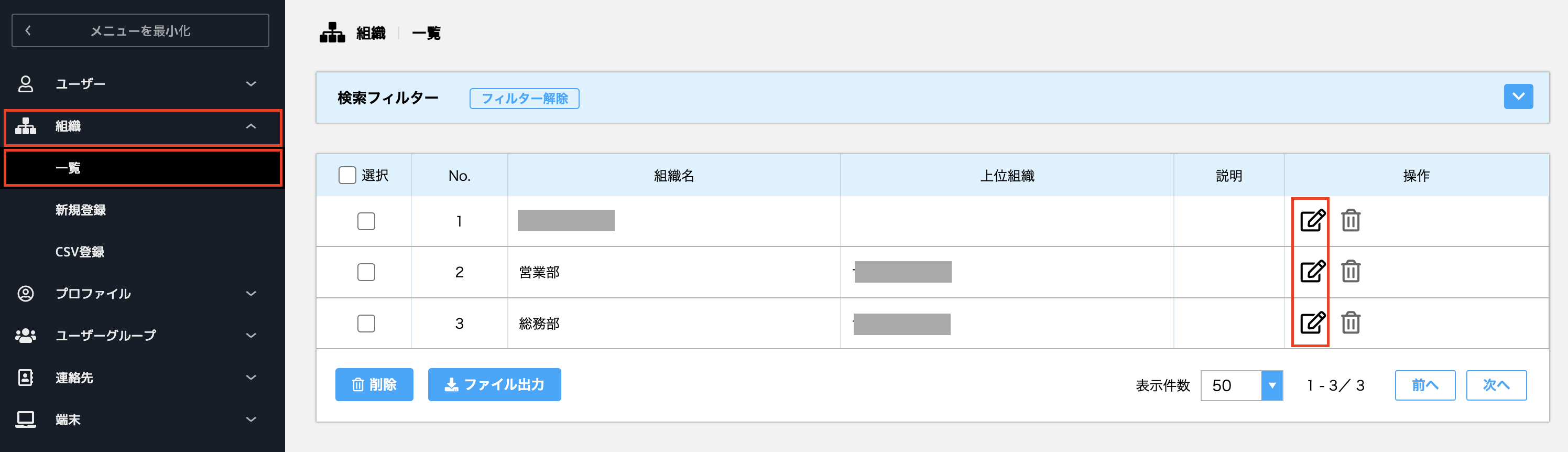Click the back arrow in メニューを最小化
This screenshot has width=1568, height=452.
click(28, 30)
